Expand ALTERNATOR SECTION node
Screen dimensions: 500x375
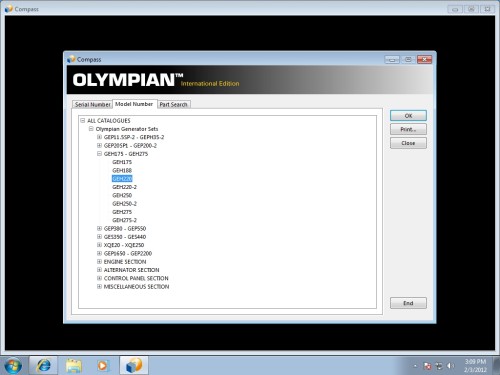pyautogui.click(x=99, y=270)
